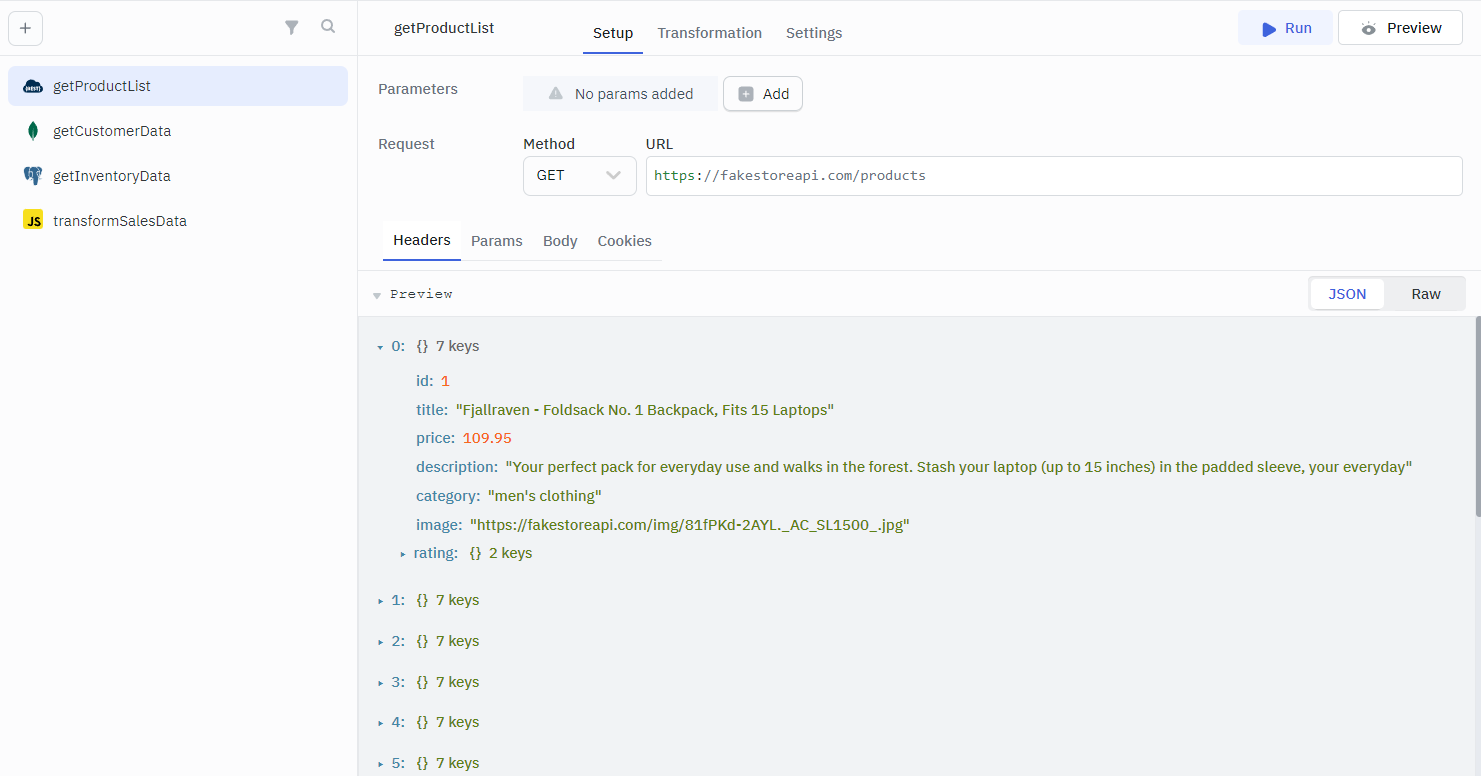Click the search magnifier icon
1481x776 pixels.
click(x=328, y=27)
